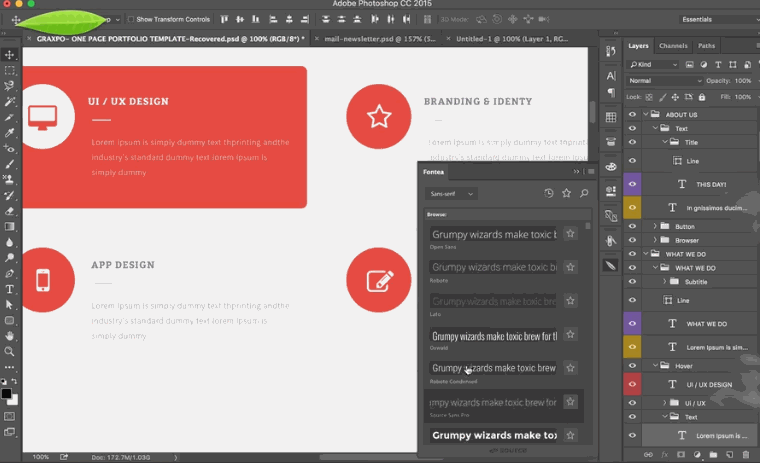760x463 pixels.
Task: Apply the Roboto font preview
Action: (x=493, y=267)
